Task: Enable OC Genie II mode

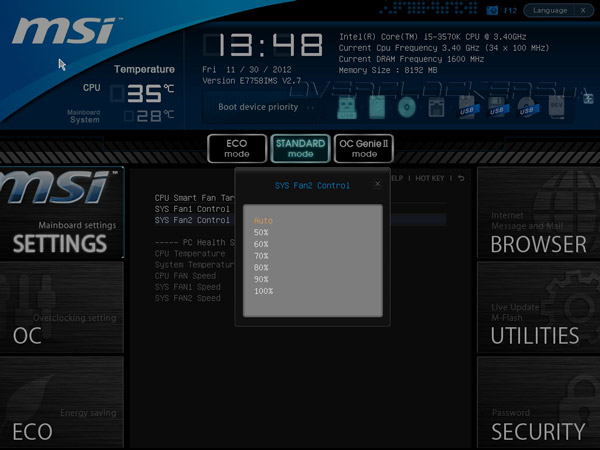Action: click(364, 148)
